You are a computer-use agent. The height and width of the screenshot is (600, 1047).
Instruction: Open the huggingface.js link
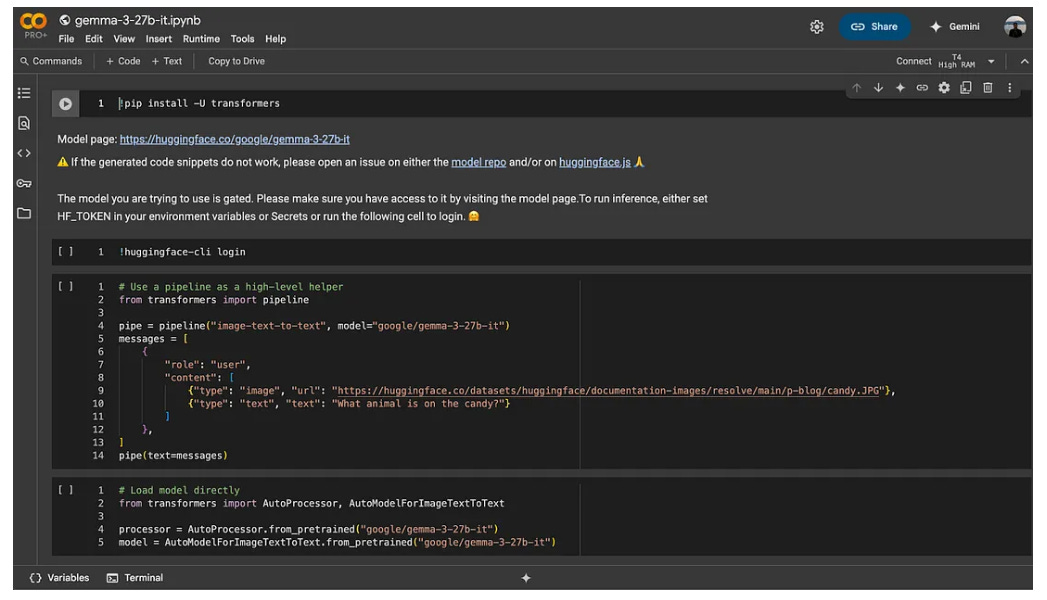[594, 162]
